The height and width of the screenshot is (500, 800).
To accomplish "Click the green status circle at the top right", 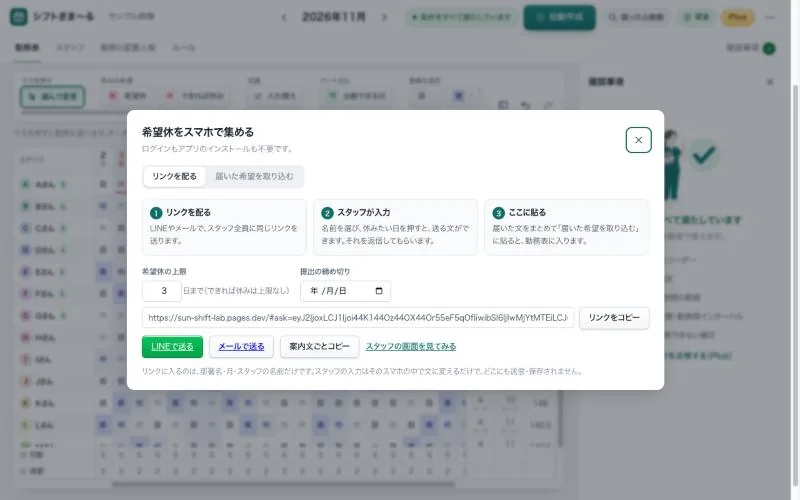I will pos(769,48).
